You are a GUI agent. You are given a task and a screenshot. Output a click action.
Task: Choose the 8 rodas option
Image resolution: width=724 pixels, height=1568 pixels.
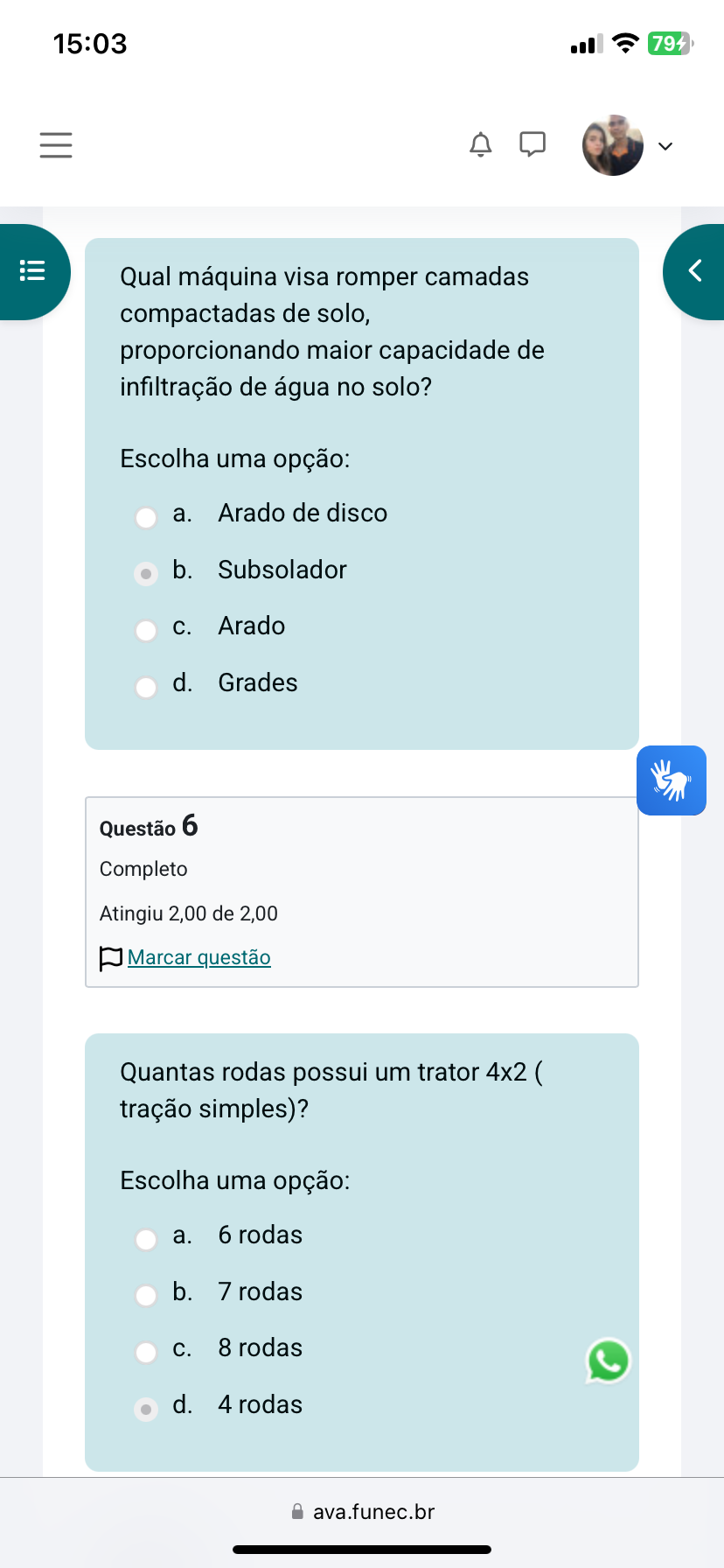[146, 1352]
